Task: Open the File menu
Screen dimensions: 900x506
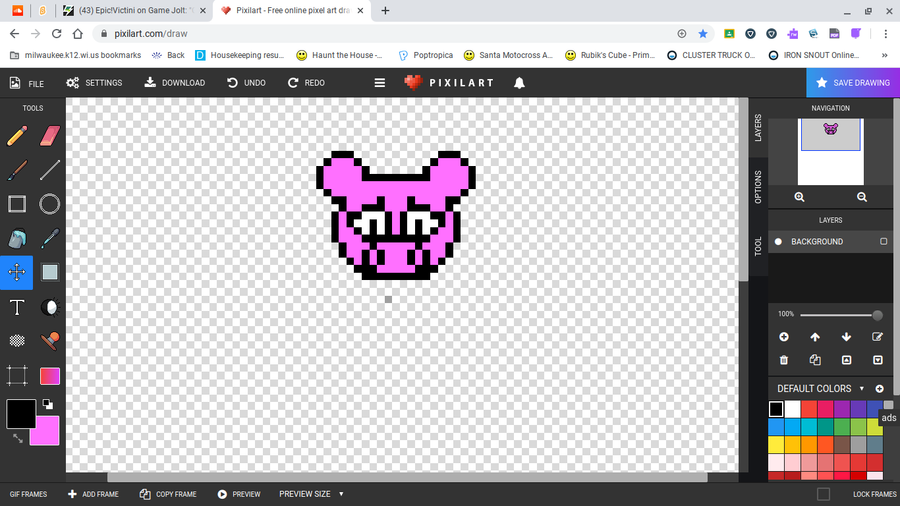Action: click(26, 83)
